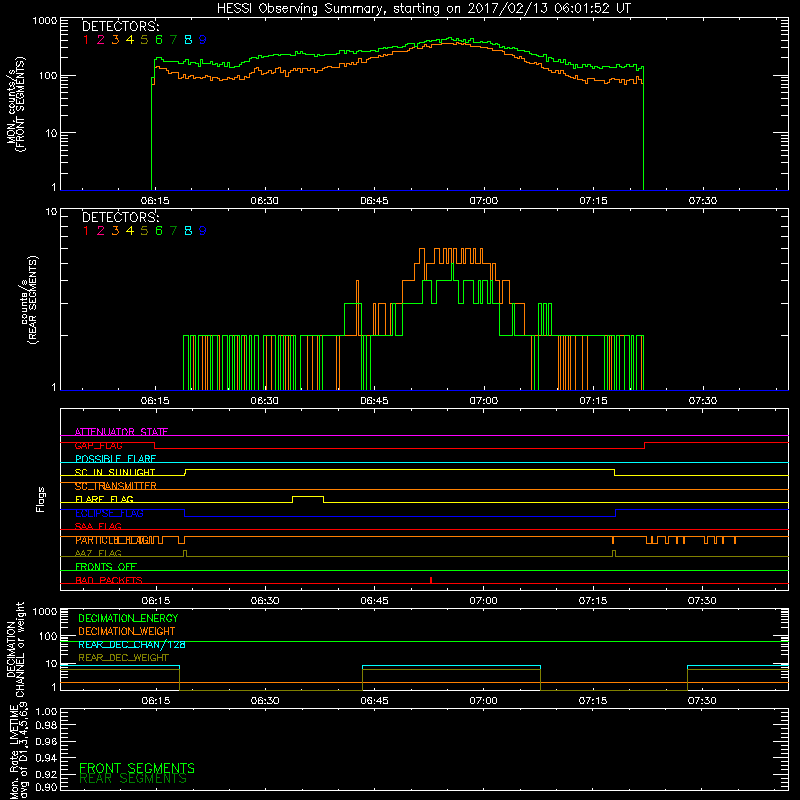
Task: Click 06:45 tick label under decimation panel
Action: 374,701
